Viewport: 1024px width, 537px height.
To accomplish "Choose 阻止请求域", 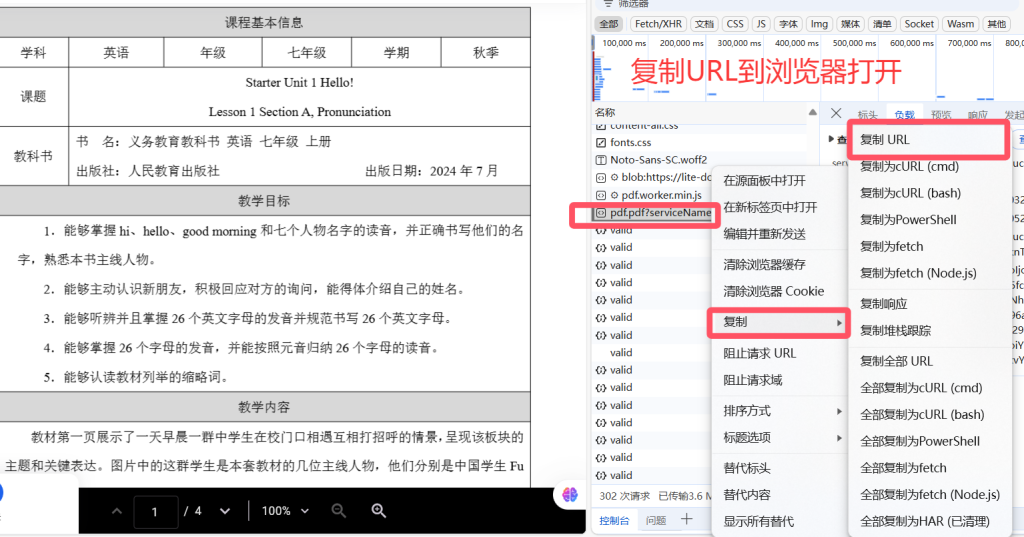I will click(x=780, y=380).
